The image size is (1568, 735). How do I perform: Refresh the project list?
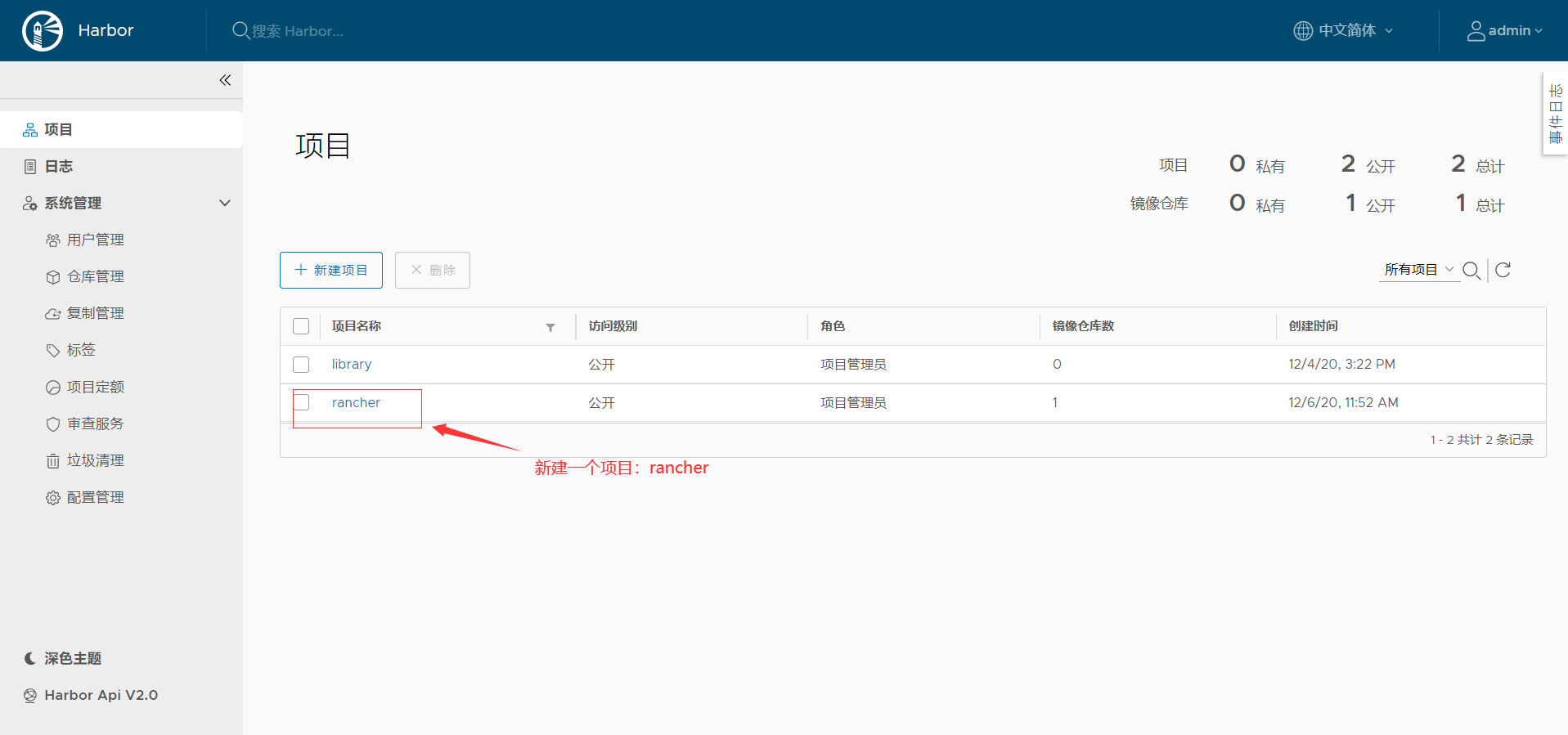pos(1503,270)
